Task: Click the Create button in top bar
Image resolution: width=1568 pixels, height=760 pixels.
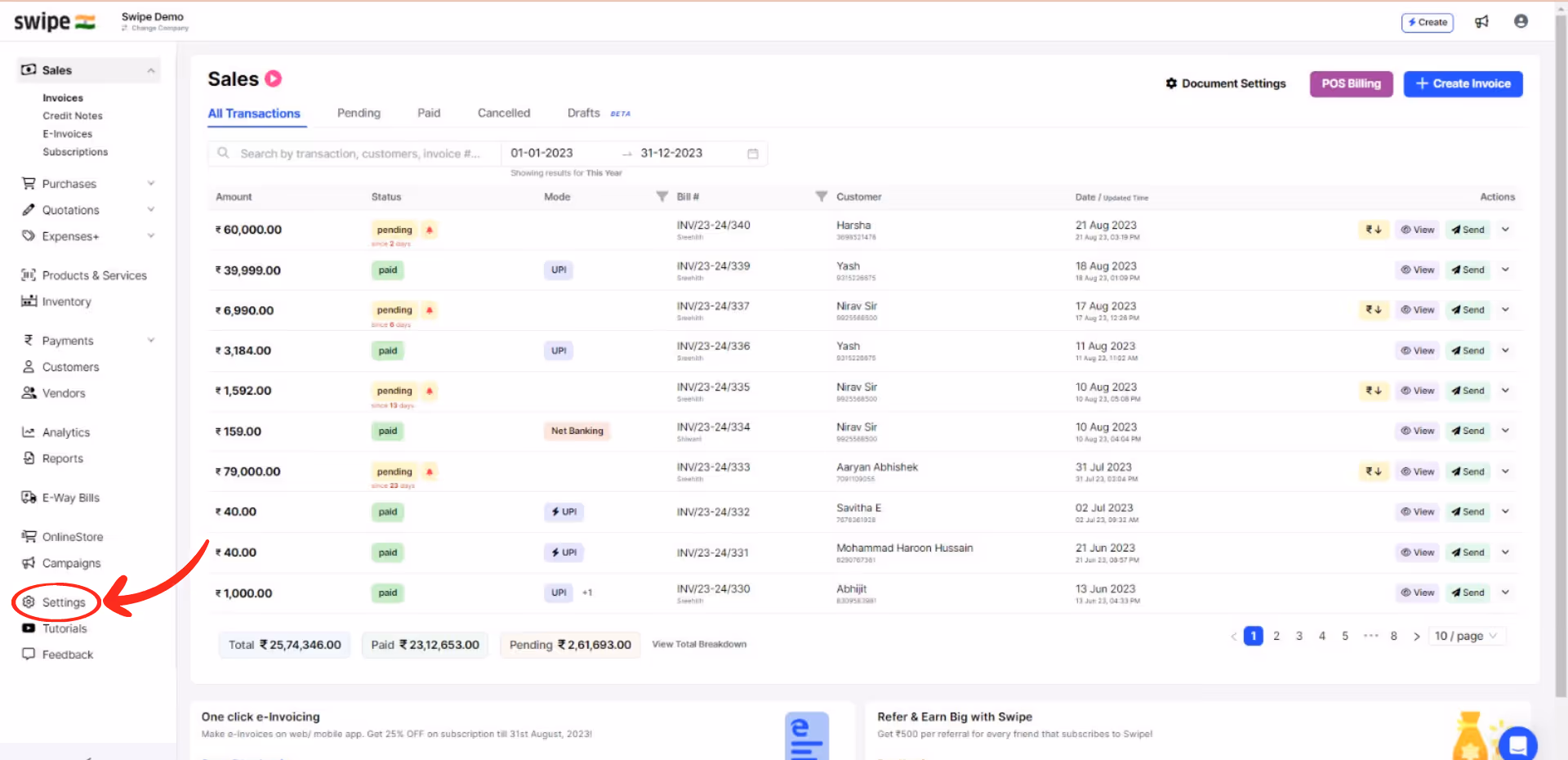Action: tap(1428, 22)
